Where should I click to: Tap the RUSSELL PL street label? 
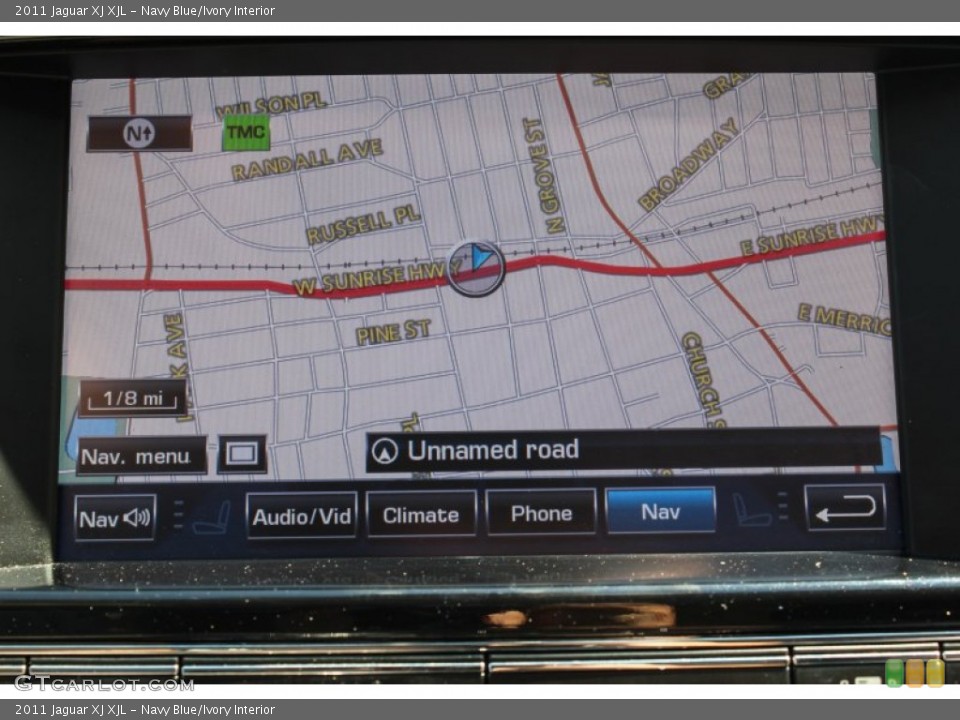point(363,225)
